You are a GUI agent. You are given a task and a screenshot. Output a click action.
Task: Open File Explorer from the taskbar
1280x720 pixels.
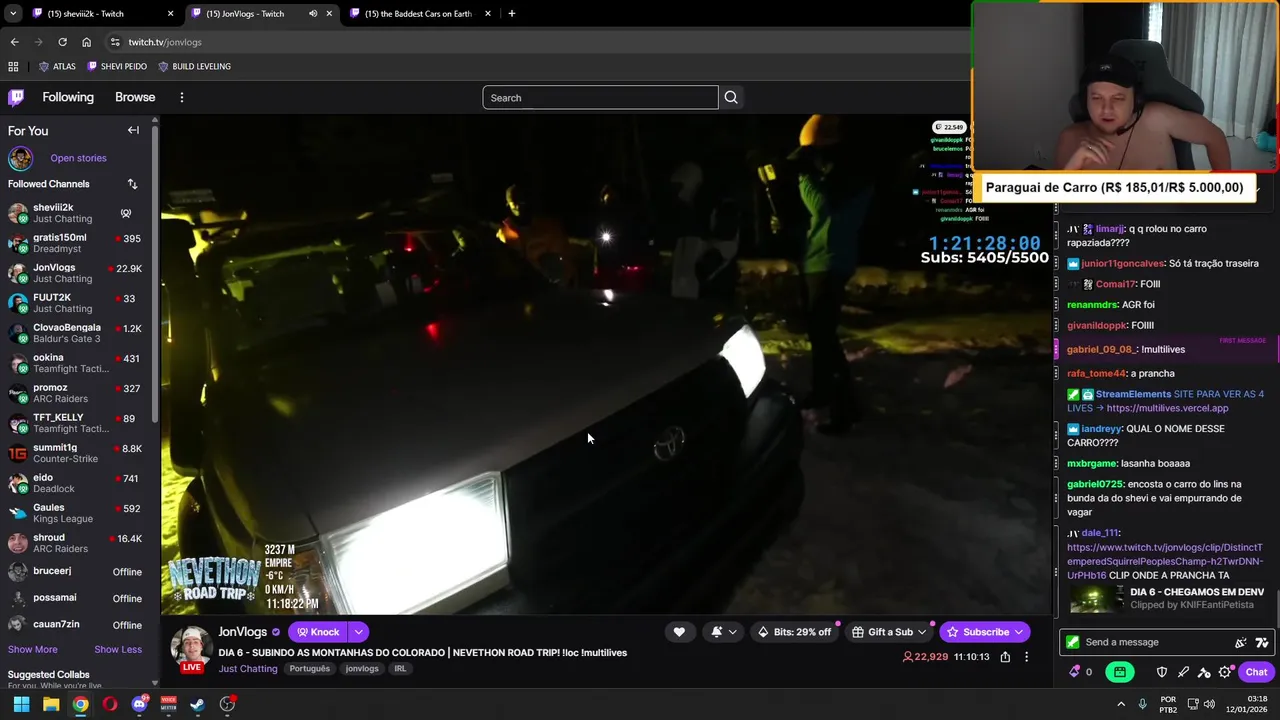tap(51, 704)
